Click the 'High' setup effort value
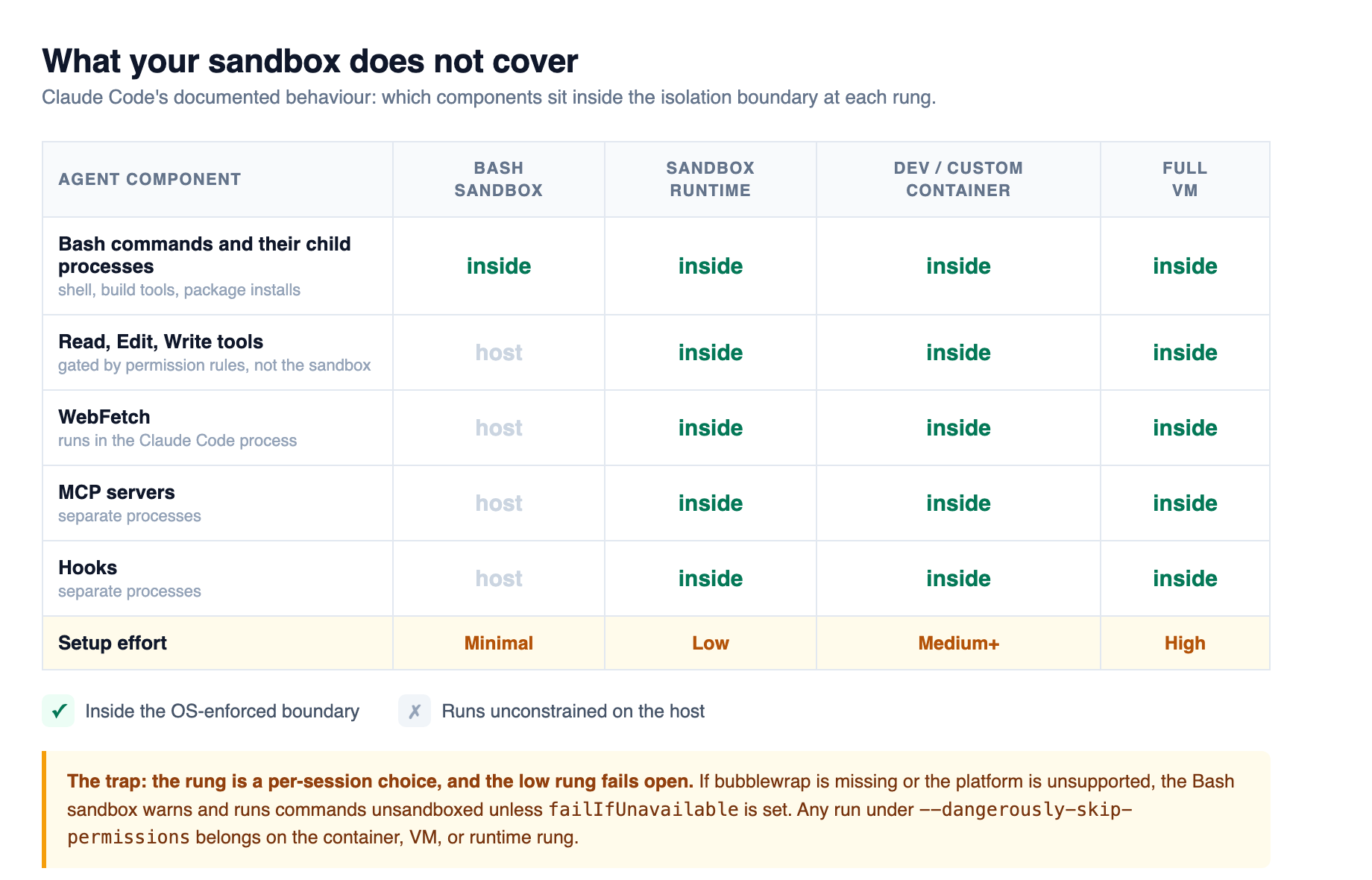1372x880 pixels. click(x=1185, y=643)
